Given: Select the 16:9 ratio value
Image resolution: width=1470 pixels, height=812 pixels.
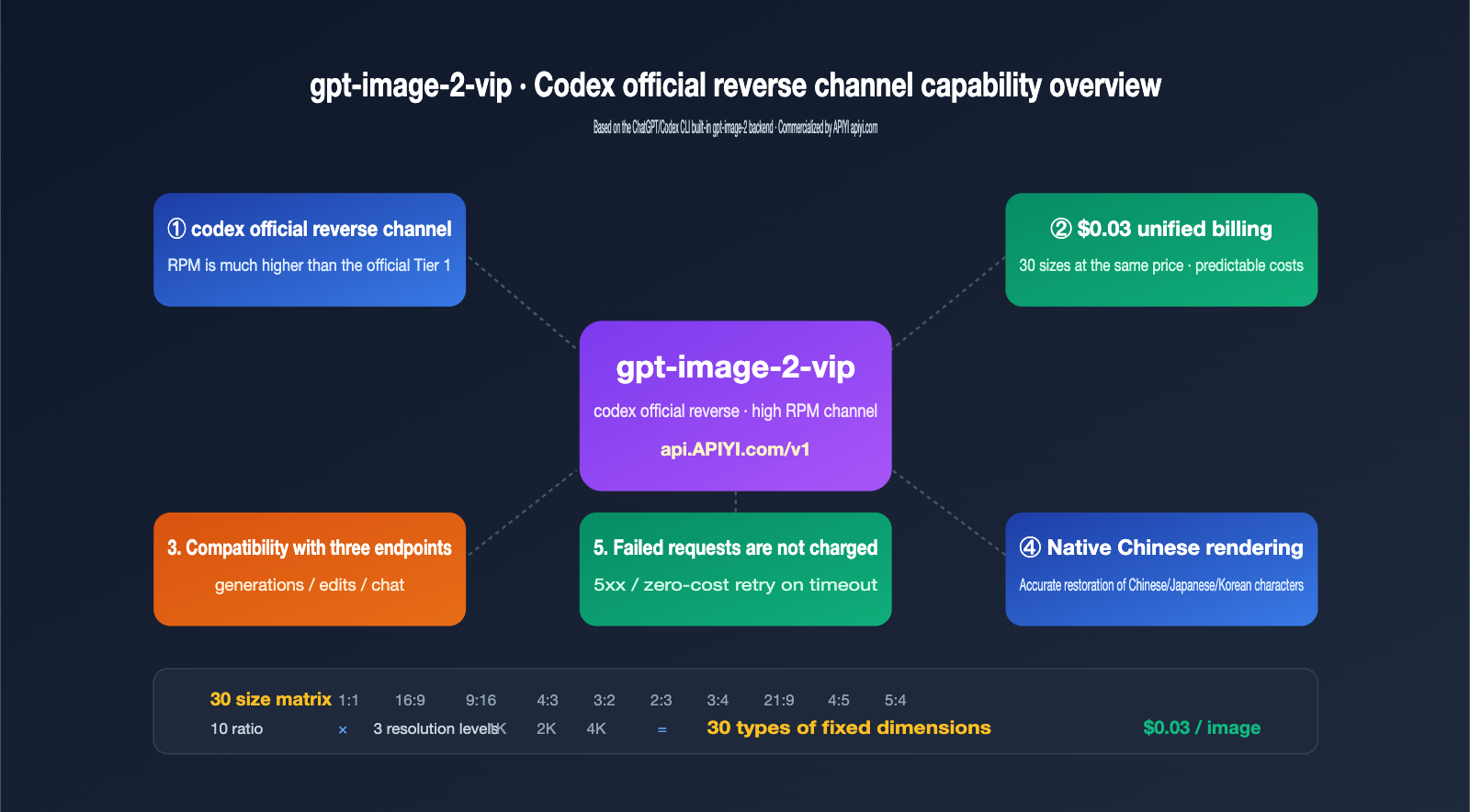Looking at the screenshot, I should click(410, 700).
